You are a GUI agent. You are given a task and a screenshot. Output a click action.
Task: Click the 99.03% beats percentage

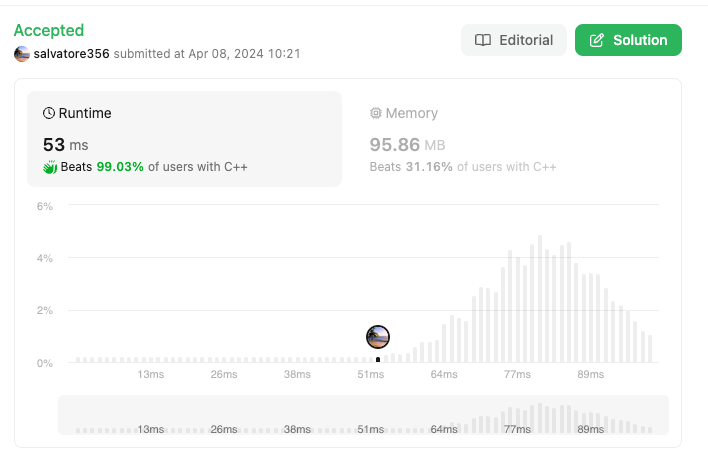(120, 167)
